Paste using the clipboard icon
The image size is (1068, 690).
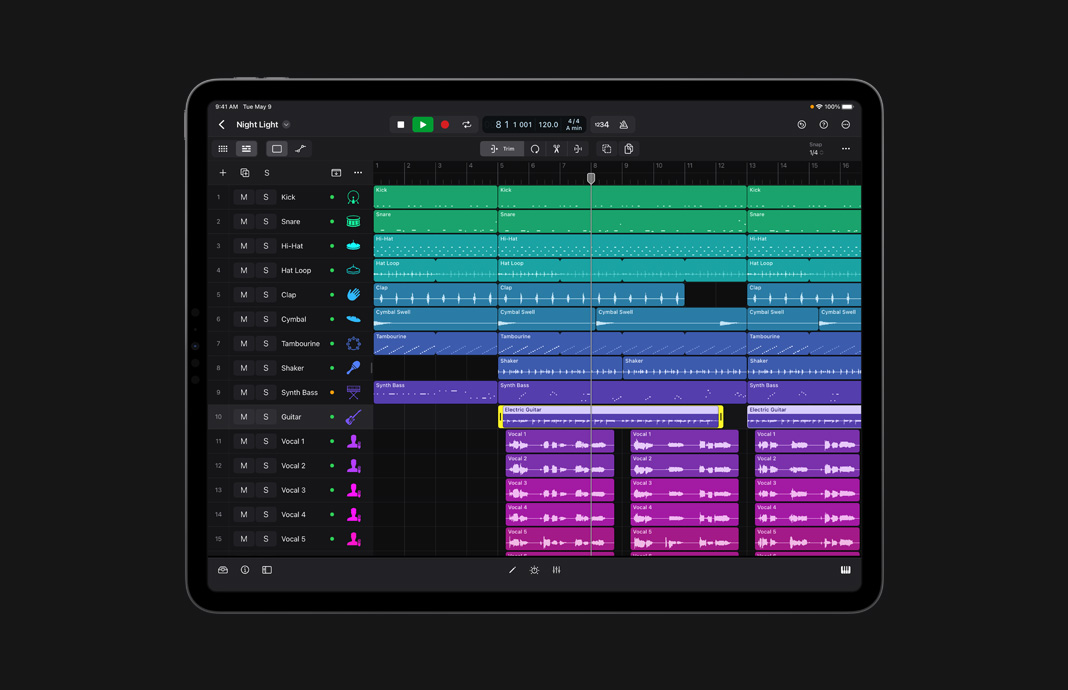pos(629,149)
